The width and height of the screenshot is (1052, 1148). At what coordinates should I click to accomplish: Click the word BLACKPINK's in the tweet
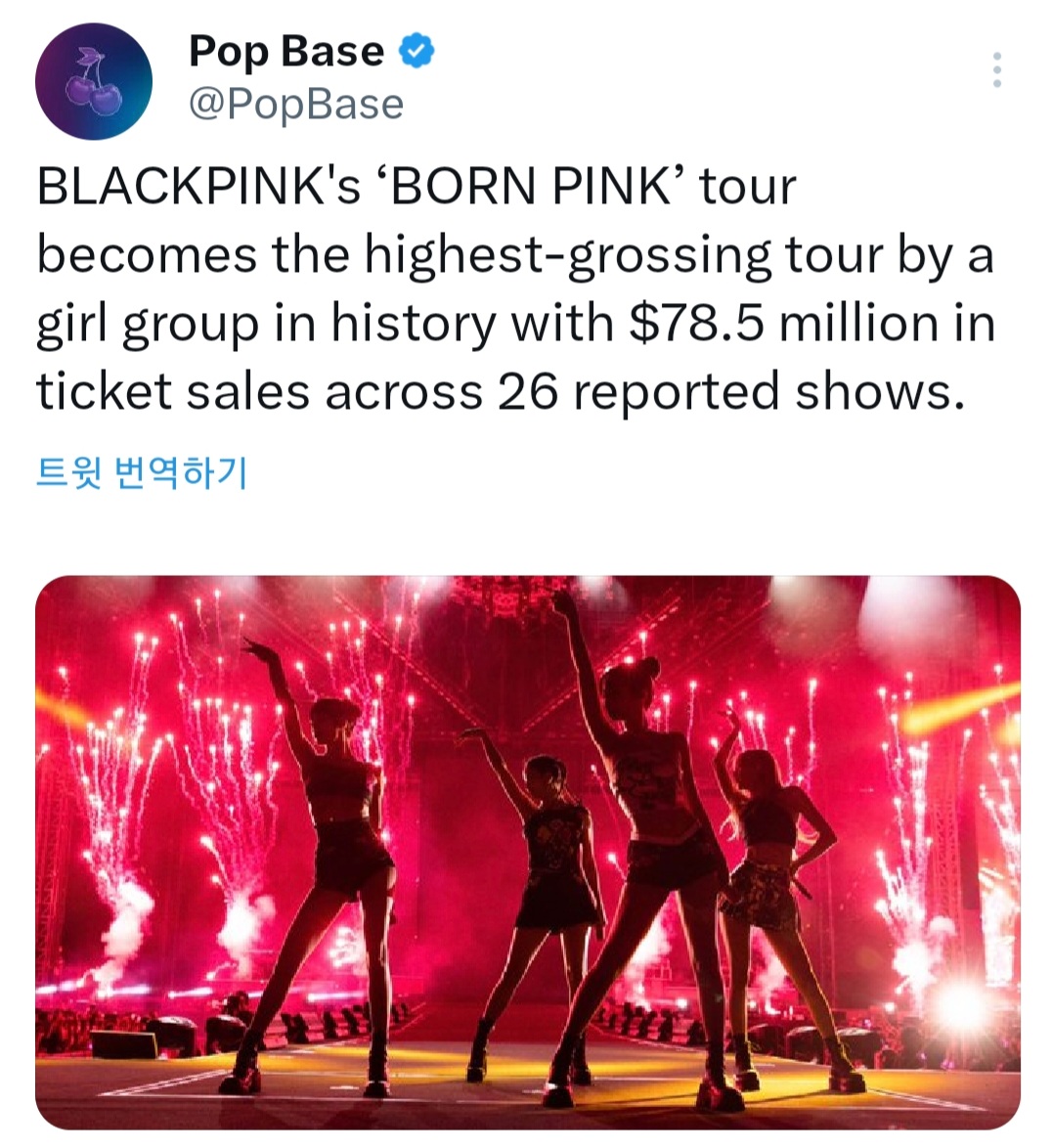click(x=198, y=186)
